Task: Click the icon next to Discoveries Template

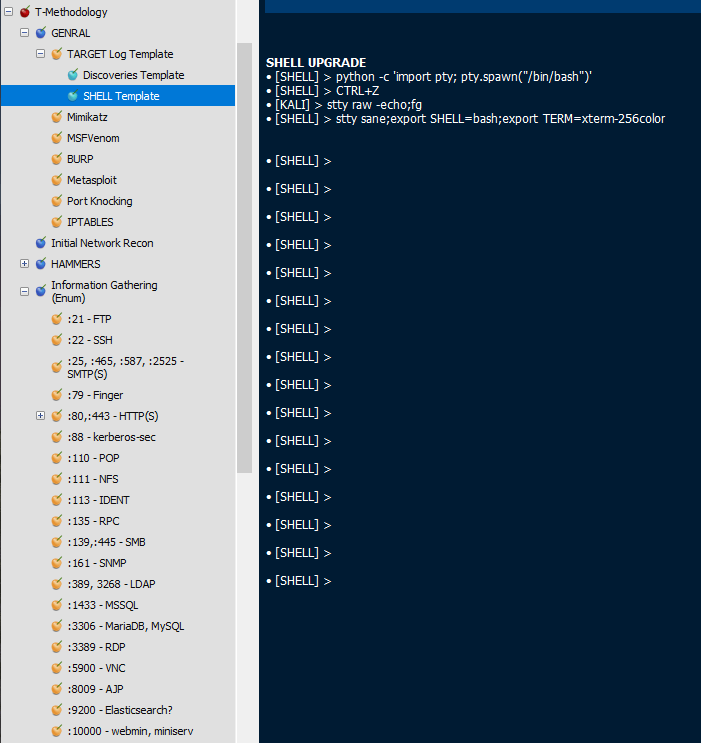Action: 73,75
